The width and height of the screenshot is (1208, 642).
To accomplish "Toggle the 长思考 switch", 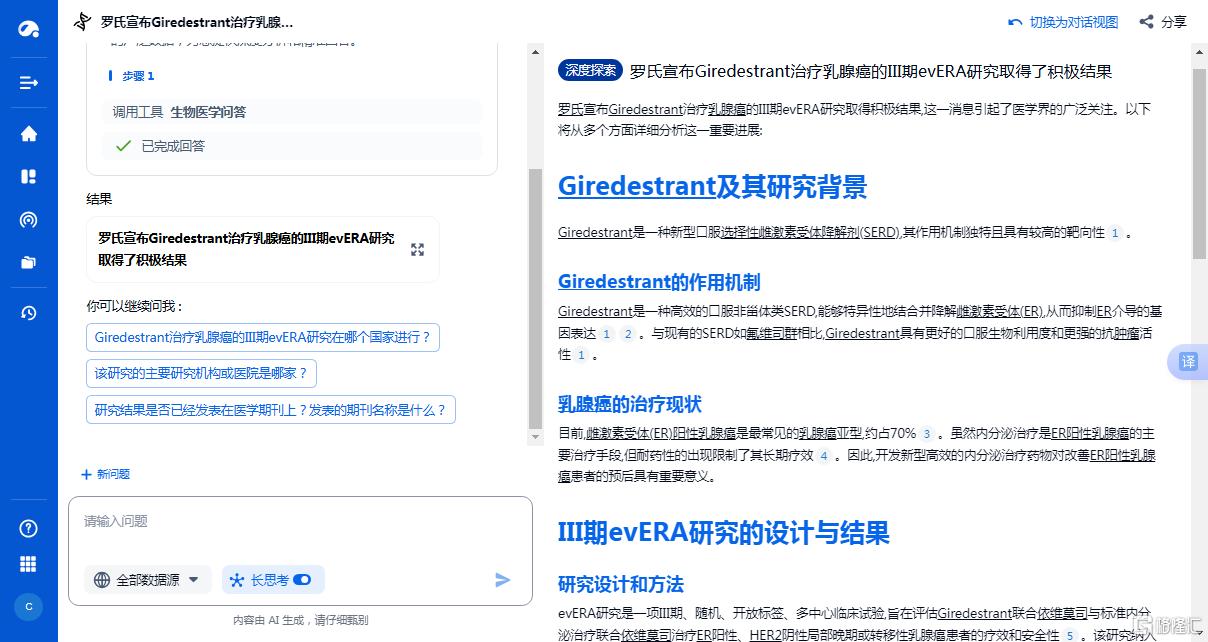I will click(302, 580).
